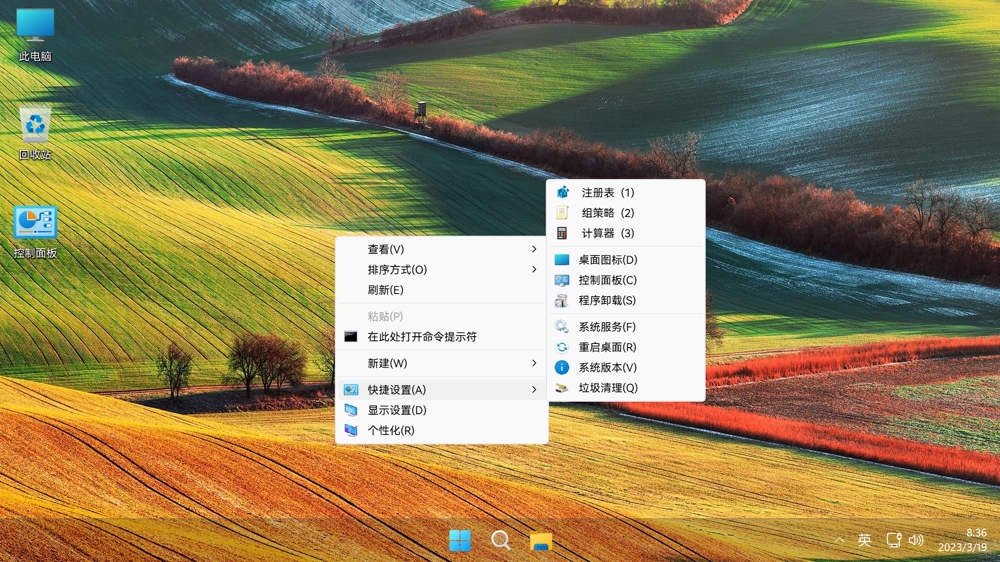Select 在此处打开命令提示符 menu entry
The height and width of the screenshot is (562, 1000).
pos(422,337)
